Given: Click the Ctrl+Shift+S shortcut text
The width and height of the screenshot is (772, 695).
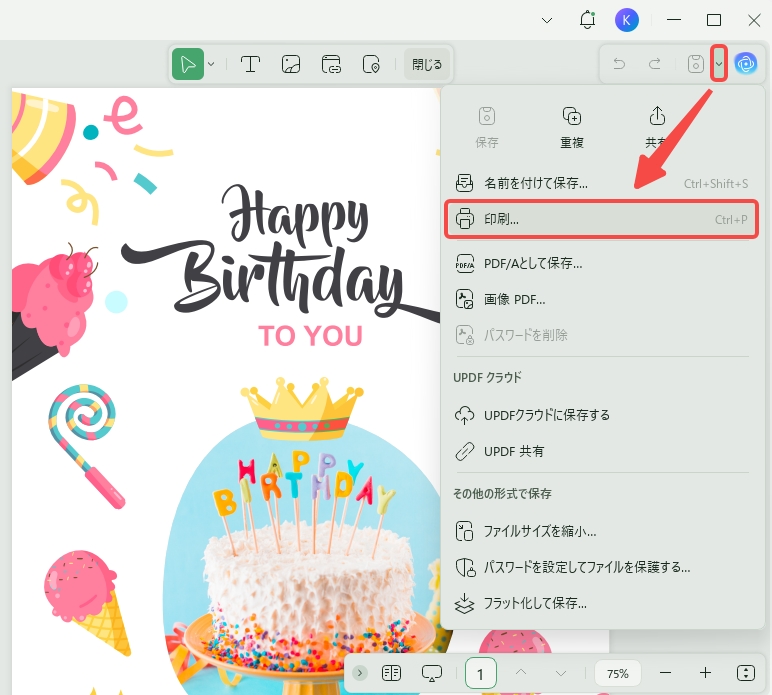Looking at the screenshot, I should (x=715, y=184).
